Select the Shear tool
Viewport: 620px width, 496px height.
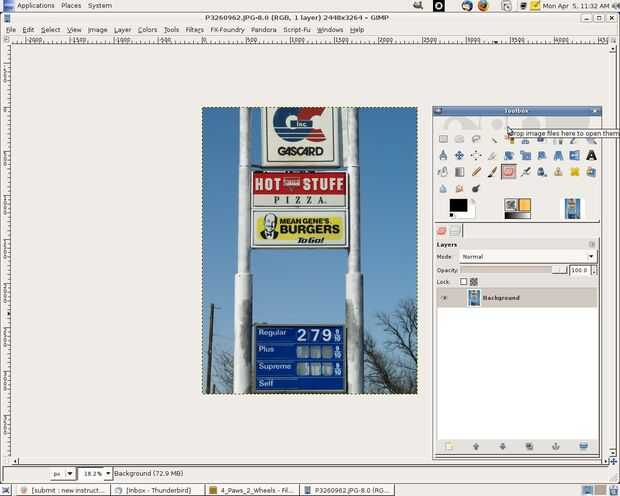[x=542, y=155]
